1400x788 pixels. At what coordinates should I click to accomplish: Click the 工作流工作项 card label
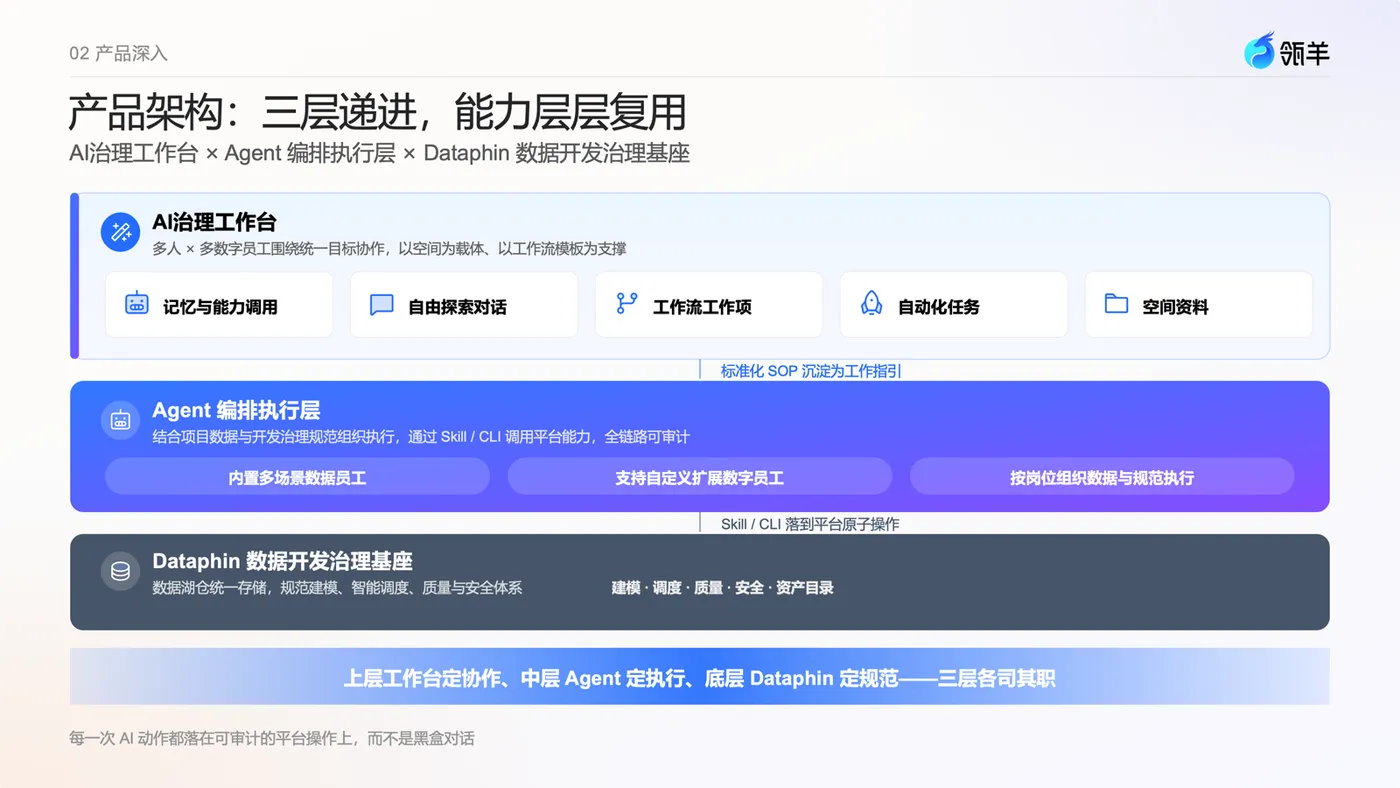(x=702, y=307)
